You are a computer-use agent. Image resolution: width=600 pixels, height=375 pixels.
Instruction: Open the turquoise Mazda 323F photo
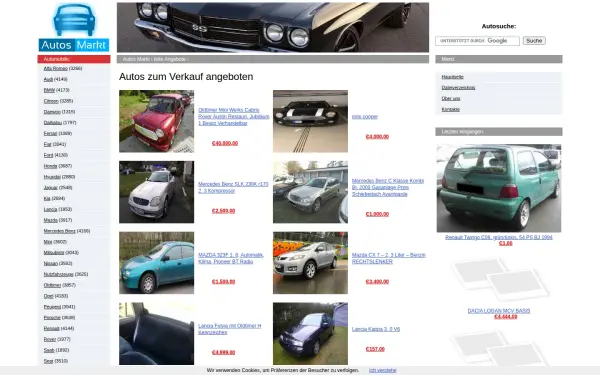[x=157, y=263]
